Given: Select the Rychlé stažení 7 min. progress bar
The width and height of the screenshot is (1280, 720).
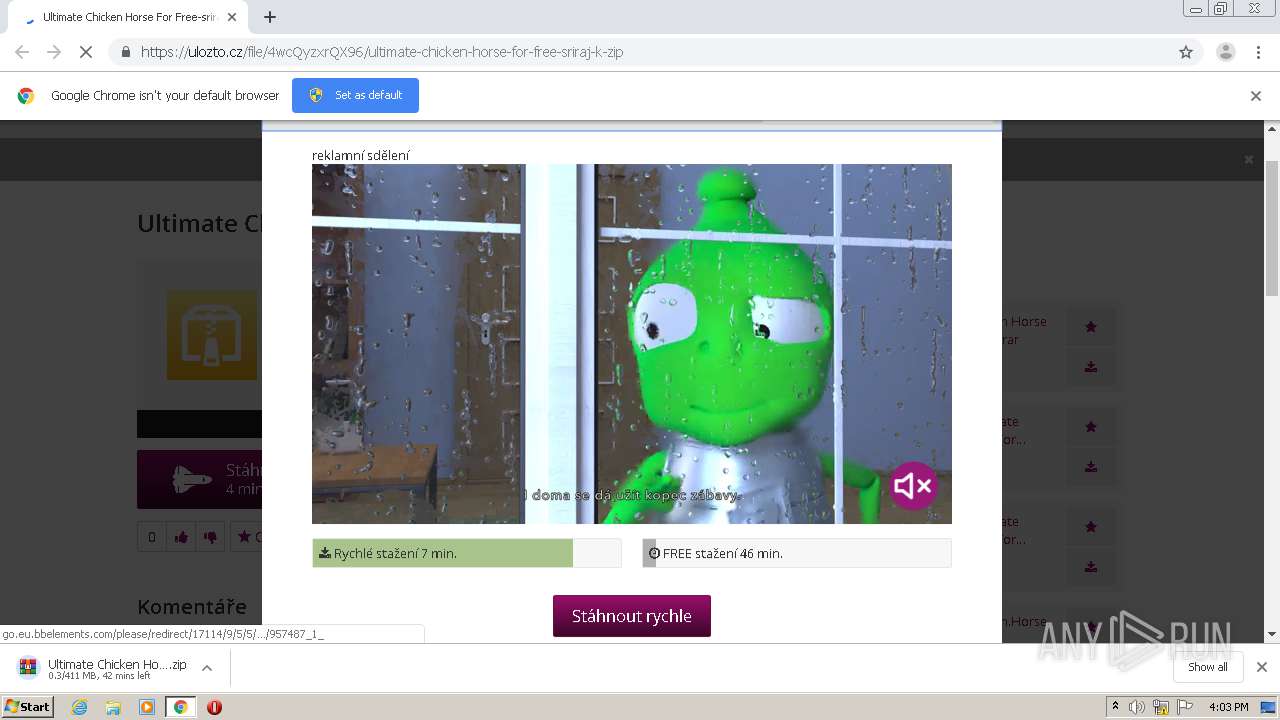Looking at the screenshot, I should tap(467, 553).
